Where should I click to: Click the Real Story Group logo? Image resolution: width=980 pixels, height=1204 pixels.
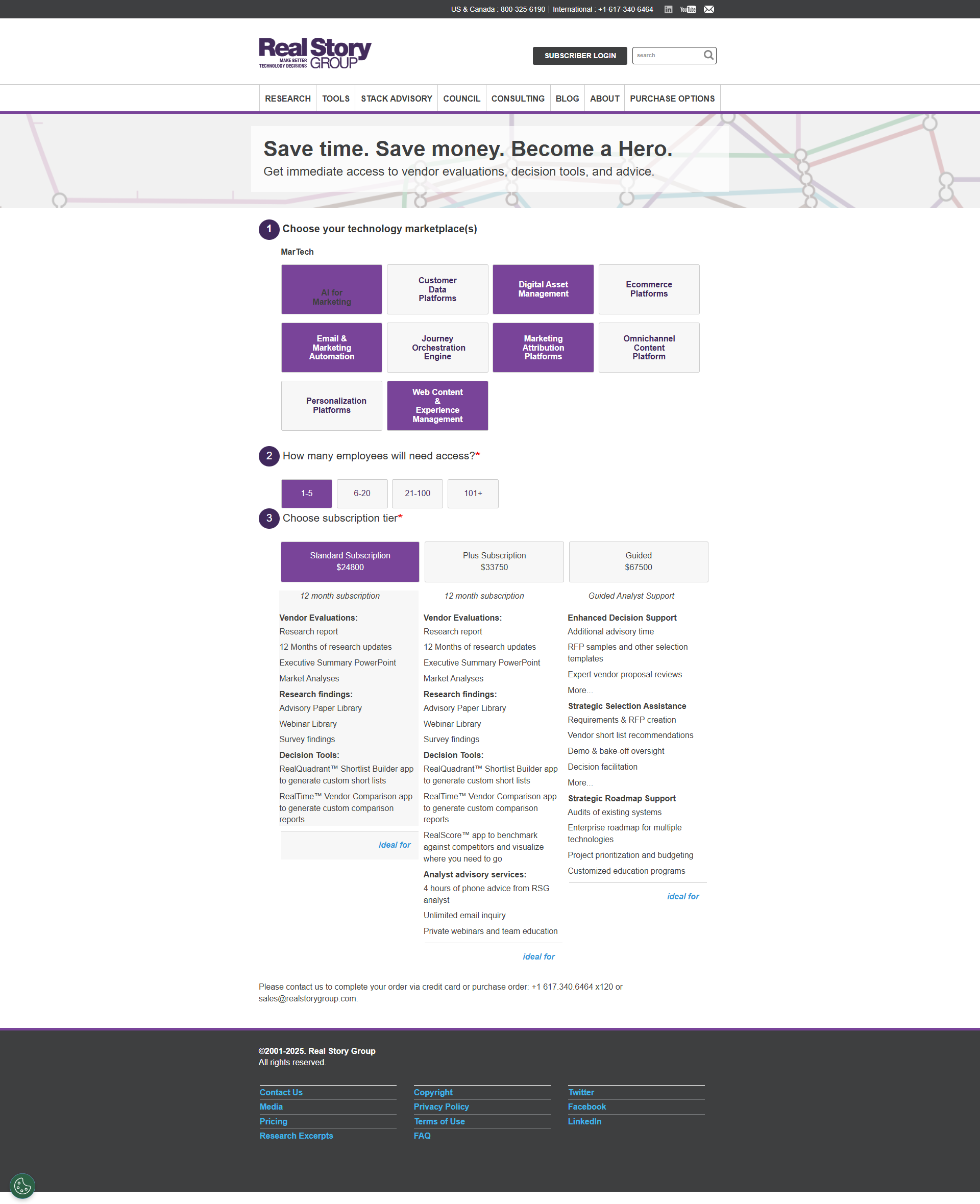point(314,54)
